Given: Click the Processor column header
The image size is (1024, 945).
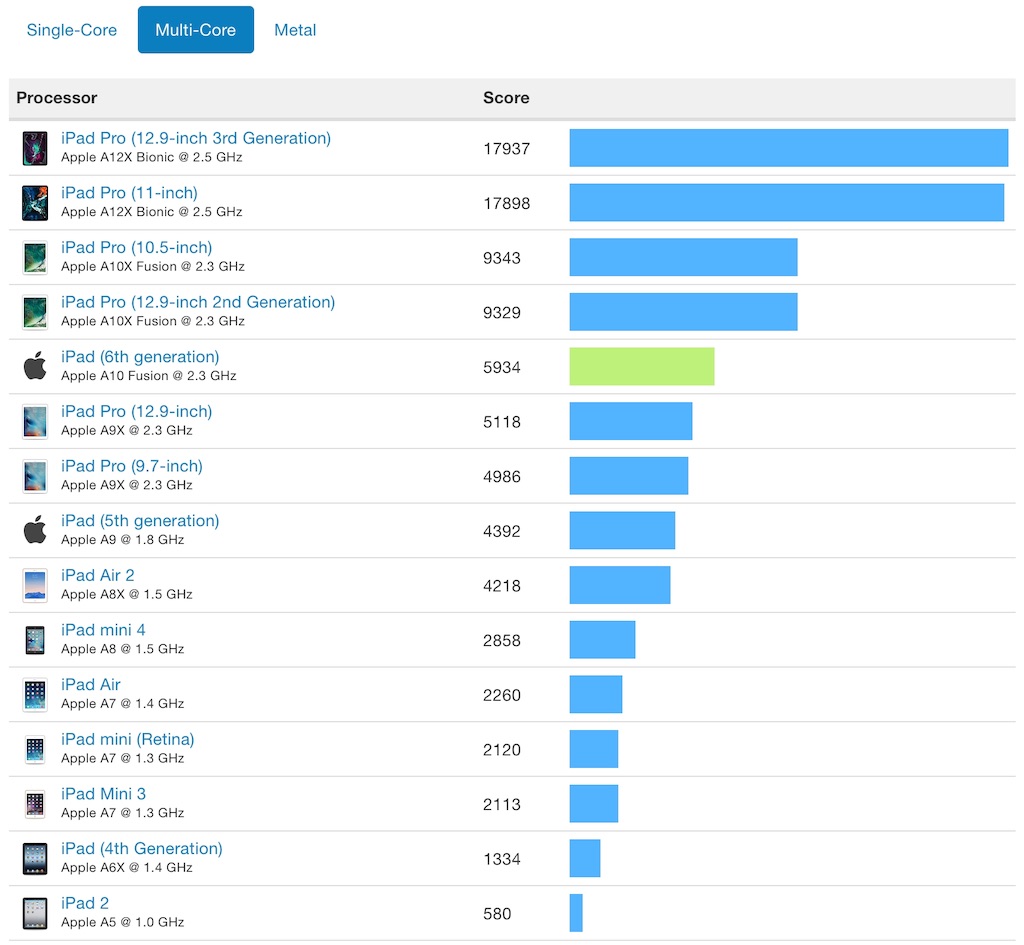Looking at the screenshot, I should pos(57,98).
